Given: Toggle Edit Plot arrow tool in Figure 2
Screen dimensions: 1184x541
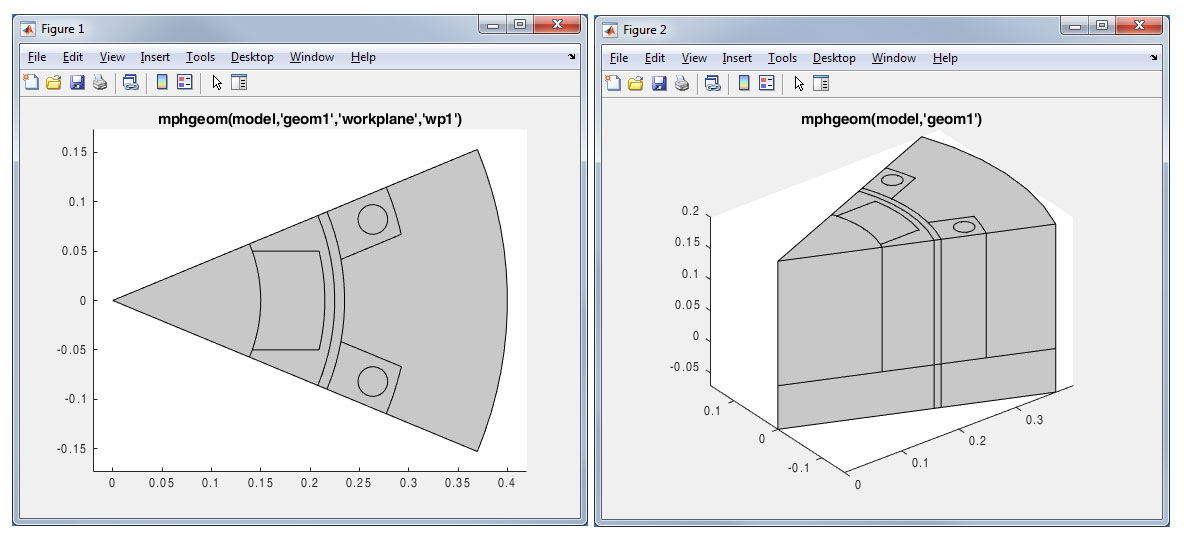Looking at the screenshot, I should pyautogui.click(x=798, y=83).
